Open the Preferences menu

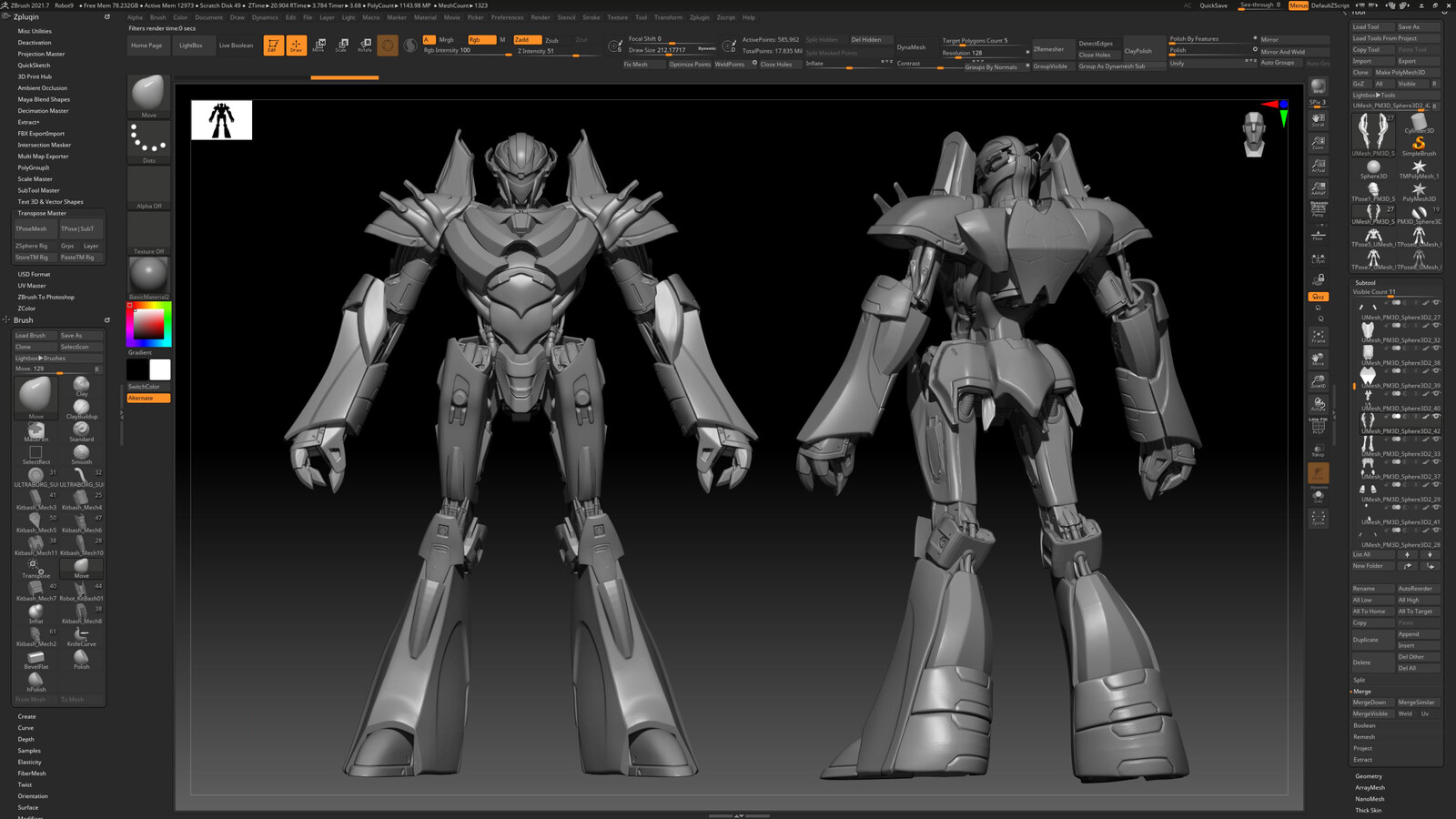(x=507, y=17)
